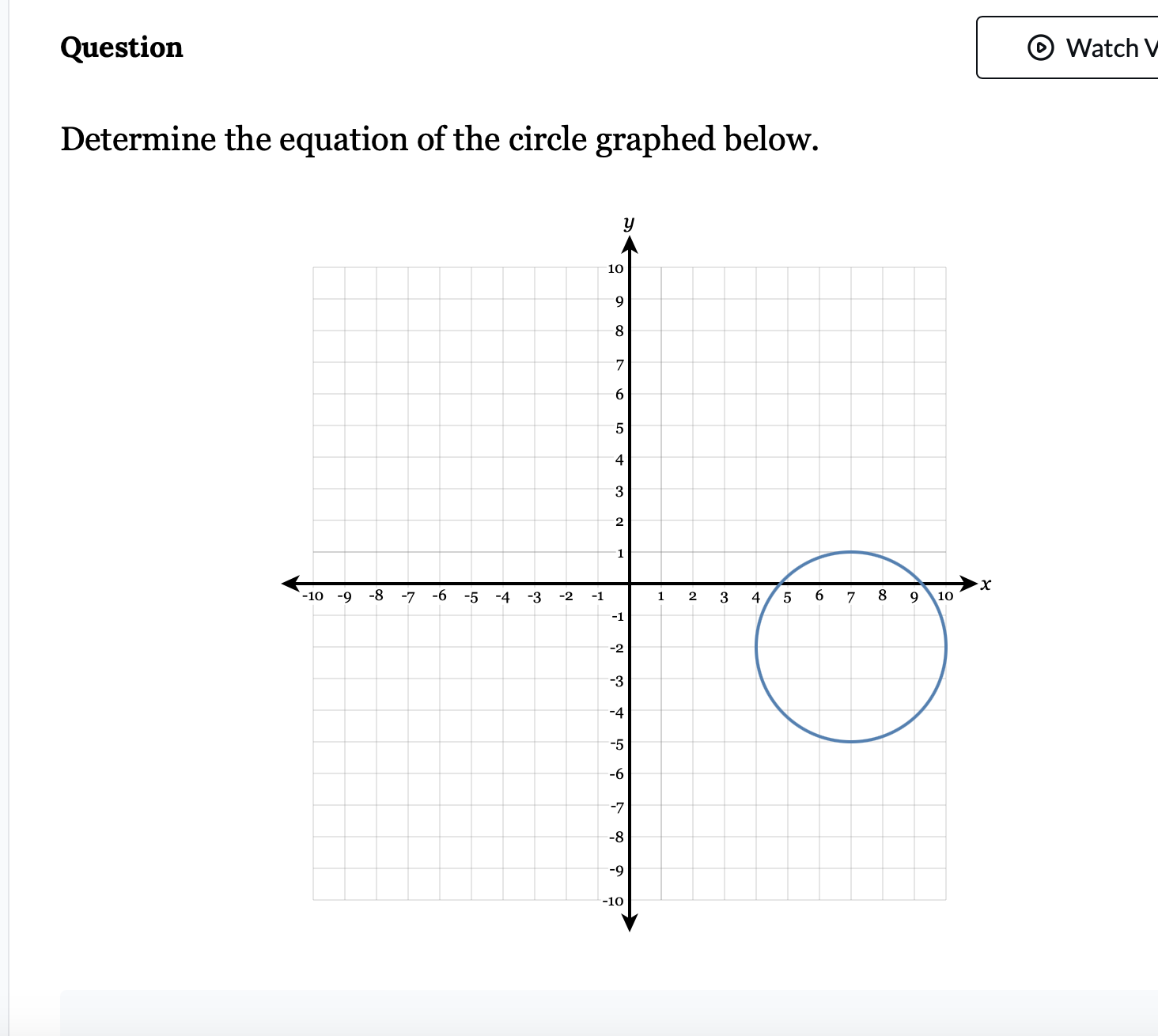Click the upward arrowhead of the y-axis
Viewport: 1158px width, 1036px height.
click(x=630, y=245)
